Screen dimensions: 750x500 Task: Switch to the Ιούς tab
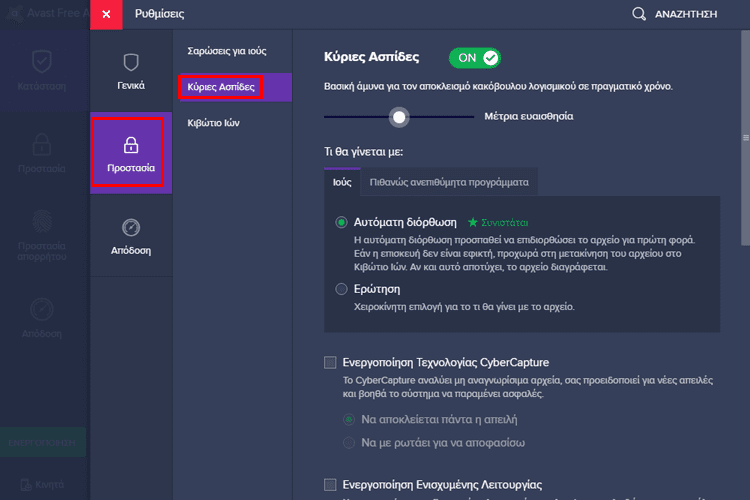coord(342,183)
